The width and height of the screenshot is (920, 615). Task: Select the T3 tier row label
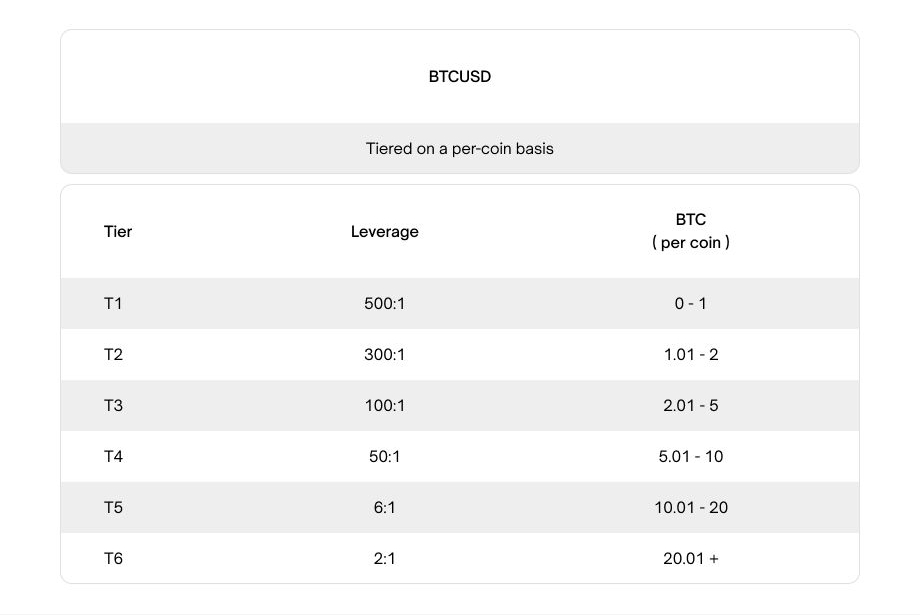(113, 406)
